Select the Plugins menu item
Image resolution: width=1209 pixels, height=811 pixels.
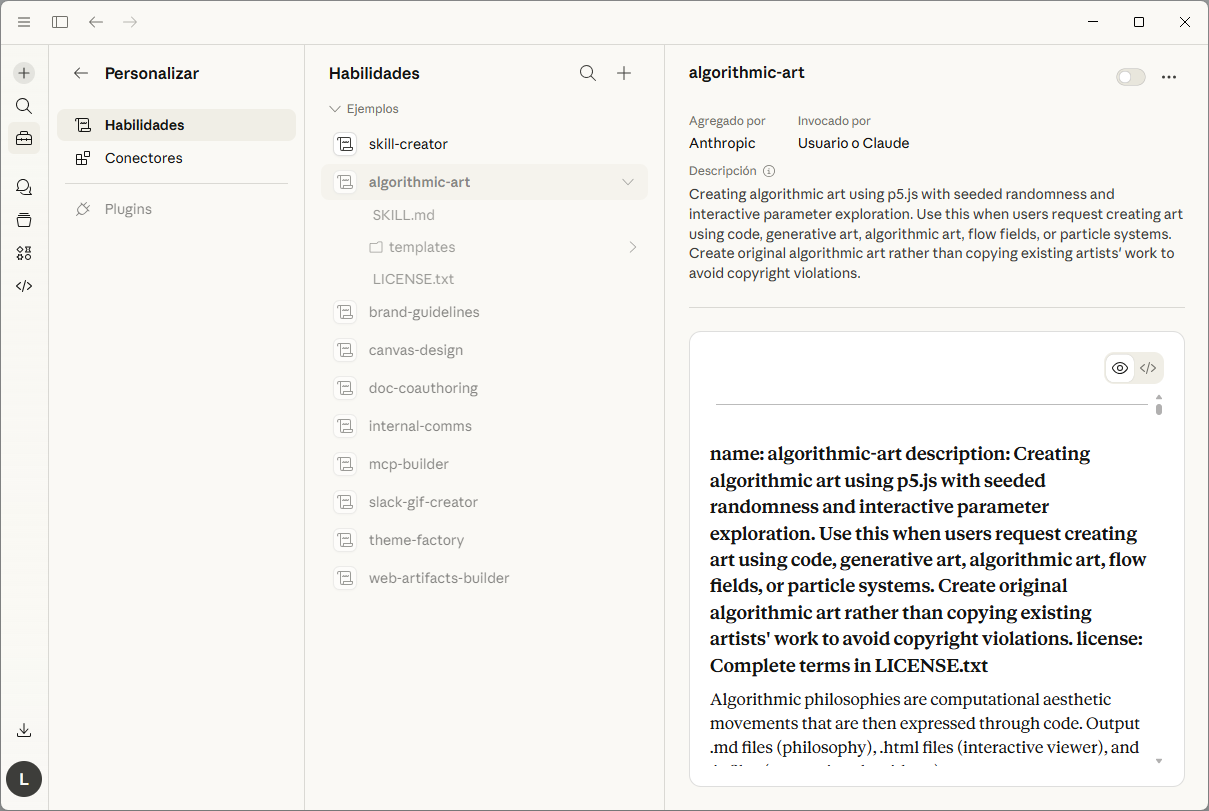[x=128, y=209]
